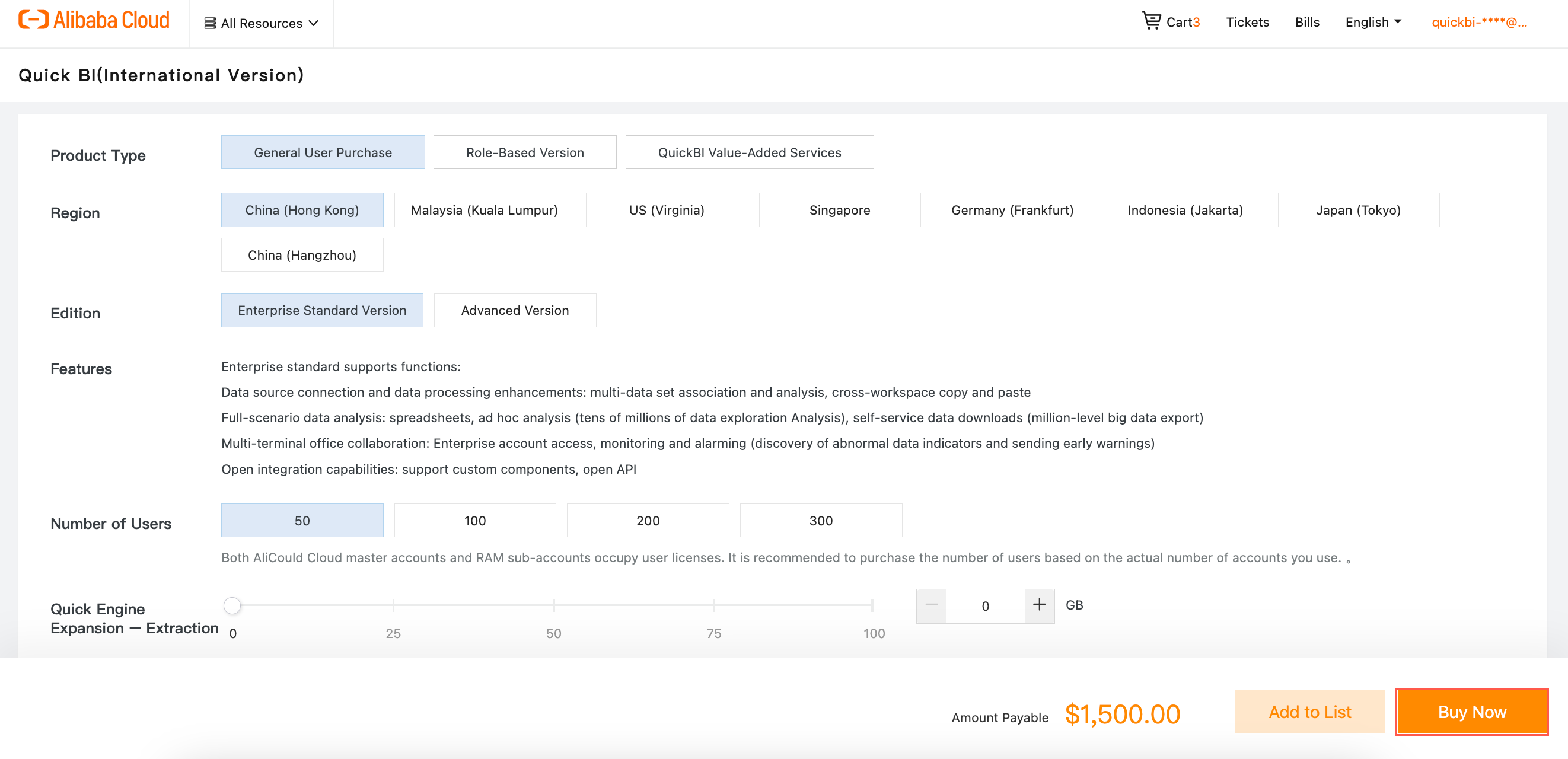Image resolution: width=1568 pixels, height=759 pixels.
Task: Select Enterprise Standard Version edition
Action: pos(322,310)
